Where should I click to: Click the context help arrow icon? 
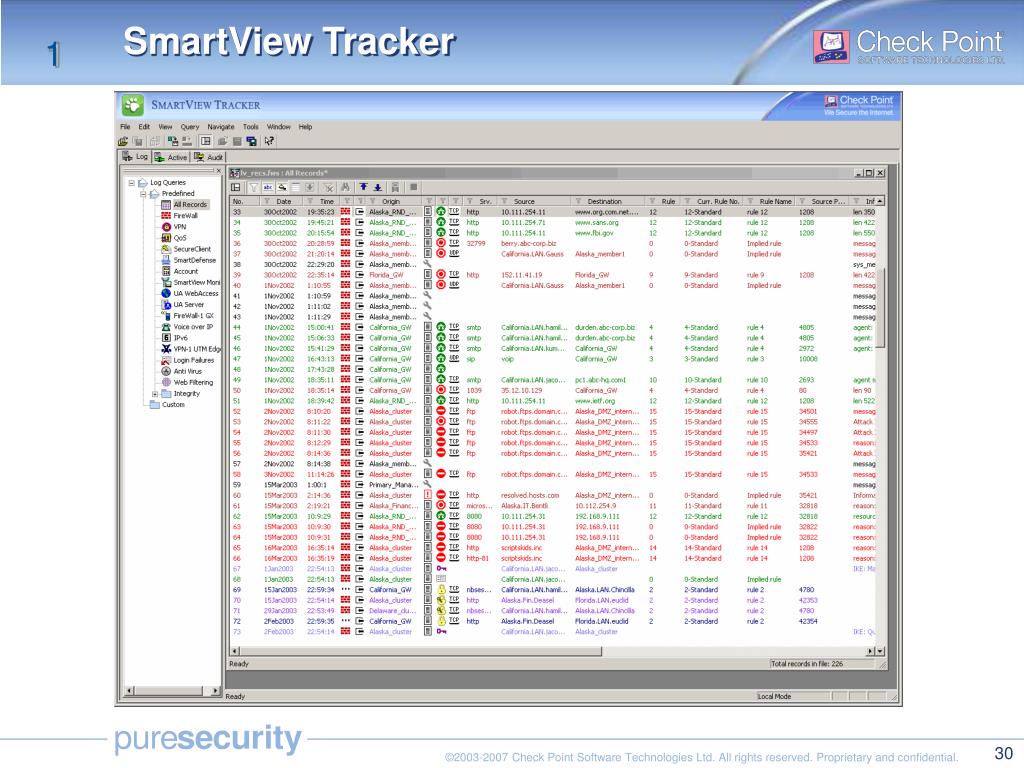[x=269, y=141]
